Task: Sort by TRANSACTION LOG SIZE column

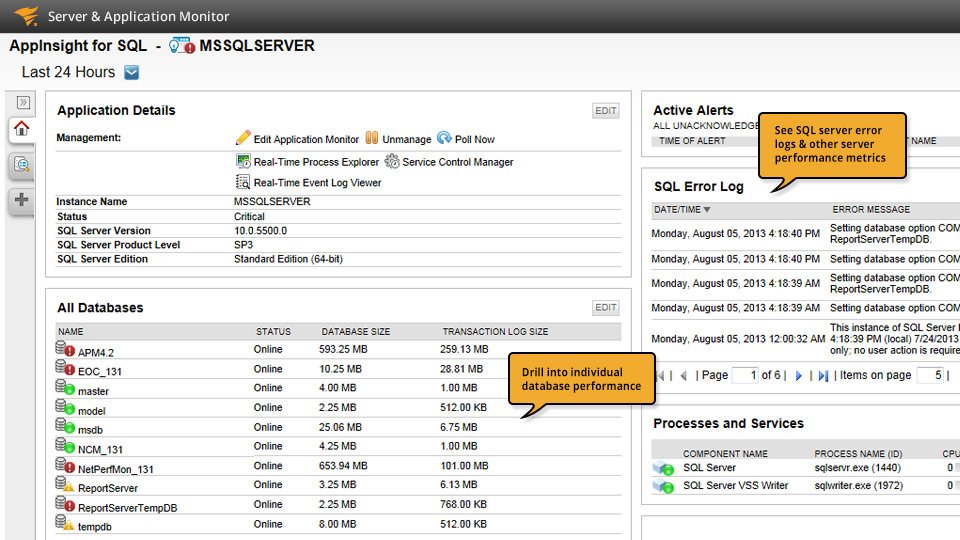Action: coord(495,332)
